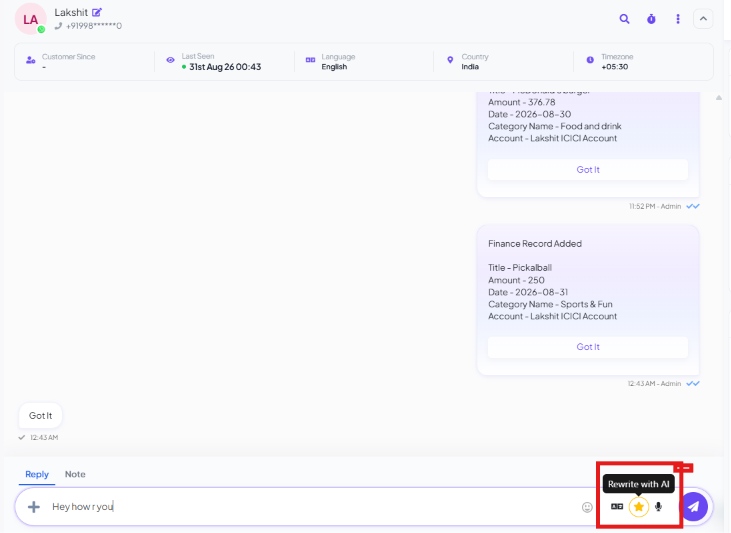
Task: Click the Title - Pickalball line
Action: pyautogui.click(x=520, y=268)
